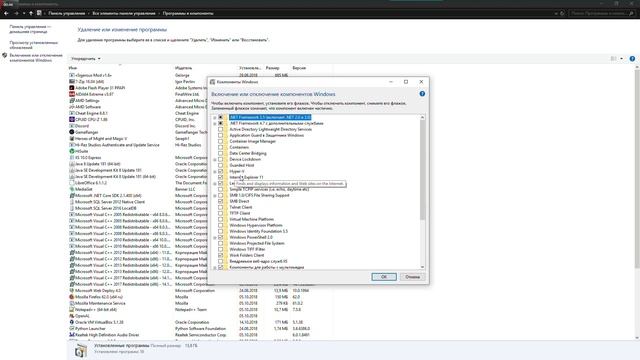Open the Organize dropdown
This screenshot has height=360, width=640.
(x=86, y=59)
